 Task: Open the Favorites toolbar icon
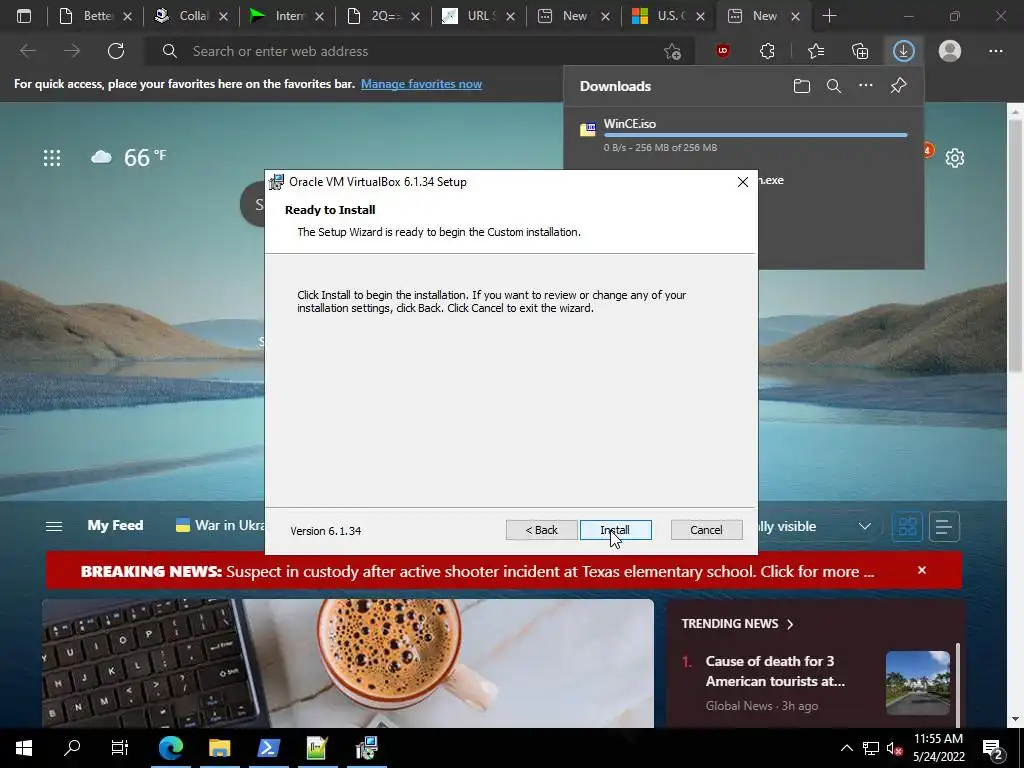(x=816, y=51)
